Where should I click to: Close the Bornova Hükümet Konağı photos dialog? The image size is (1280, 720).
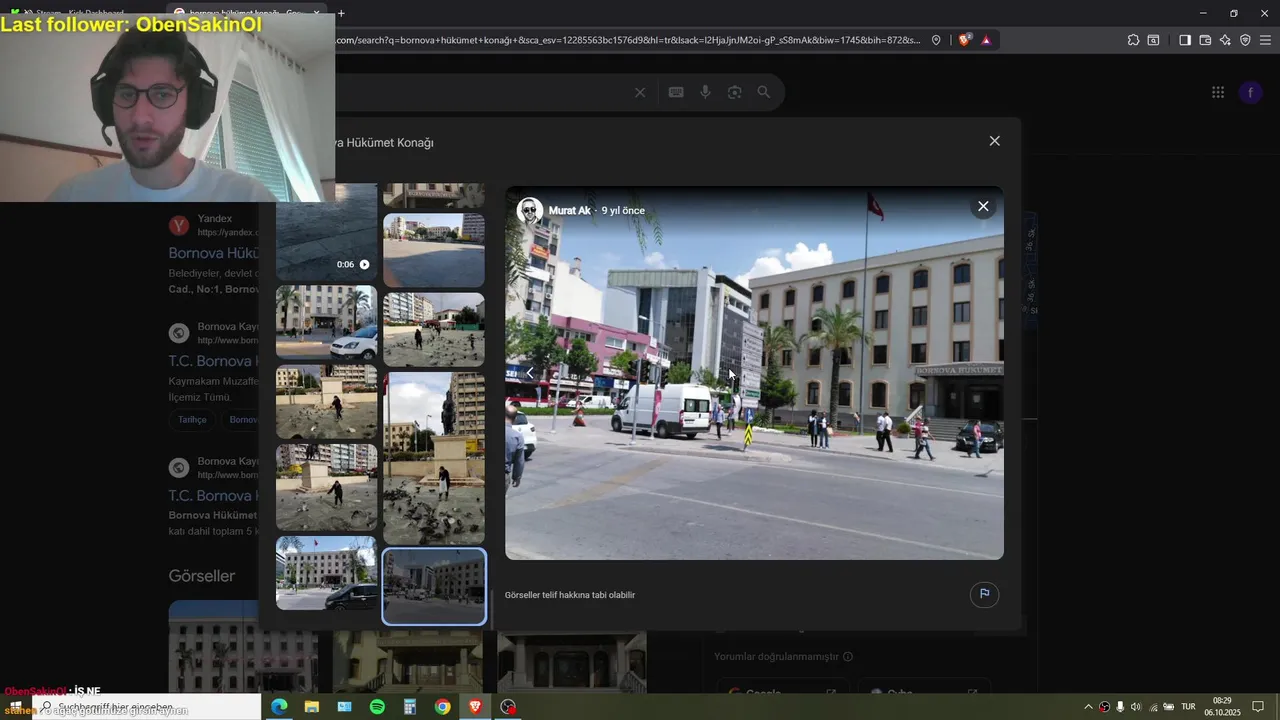point(994,141)
